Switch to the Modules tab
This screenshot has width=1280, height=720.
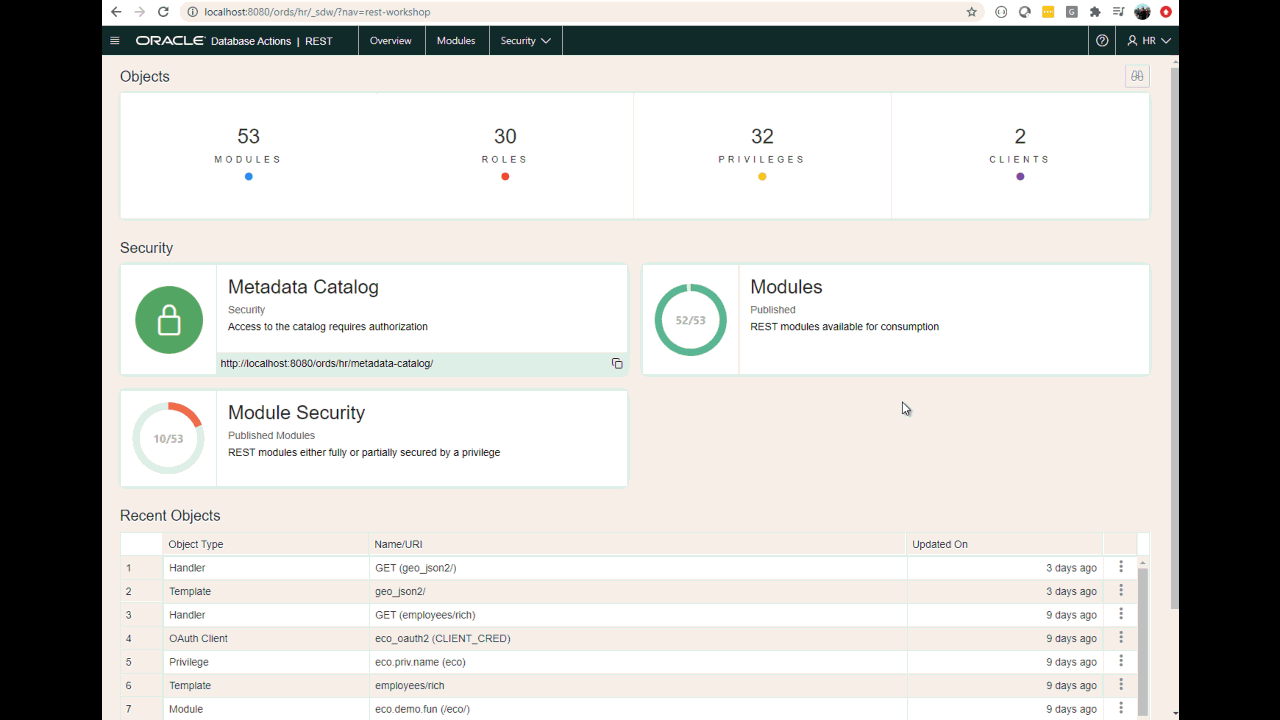coord(456,41)
